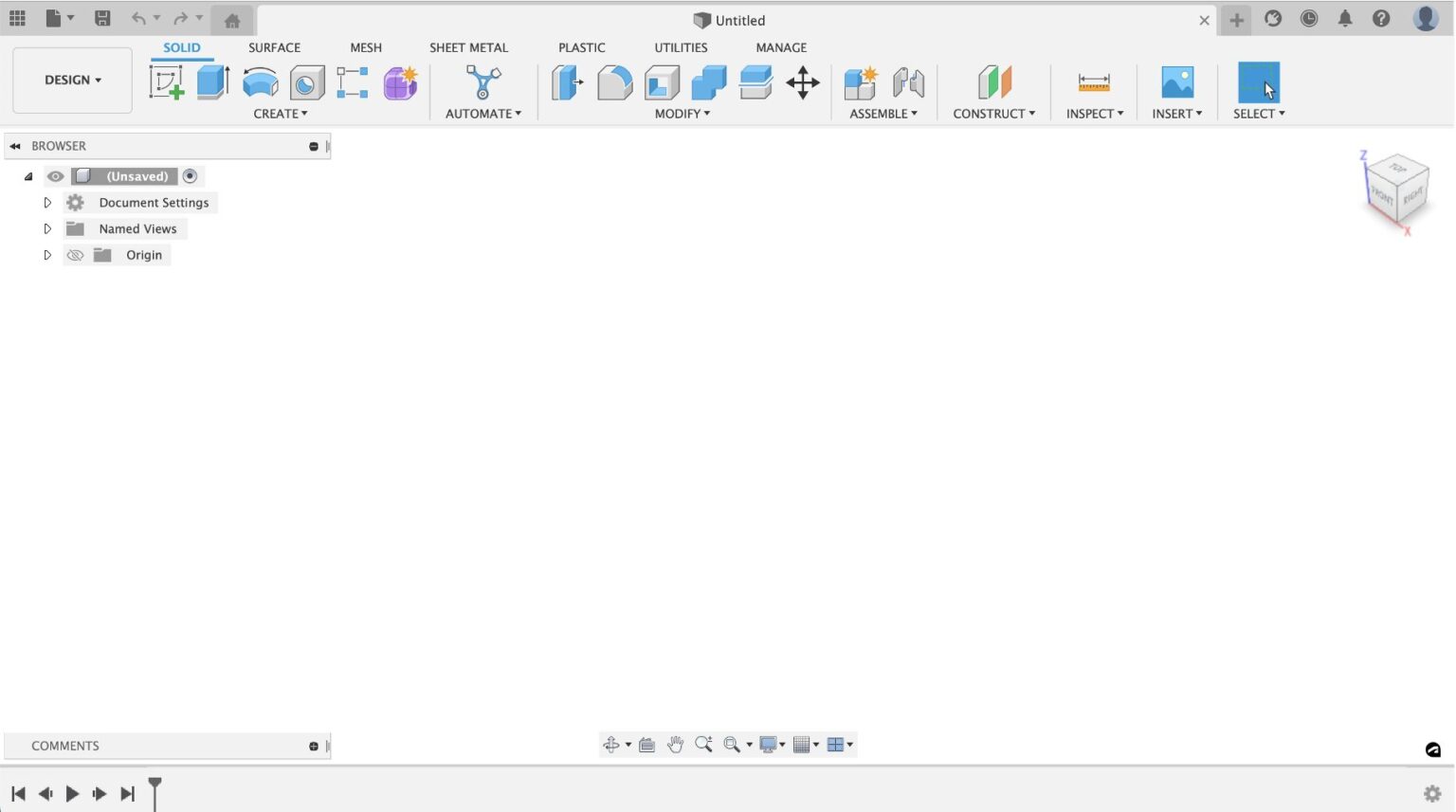The image size is (1456, 812).
Task: Activate the Extrude tool
Action: coord(212,82)
